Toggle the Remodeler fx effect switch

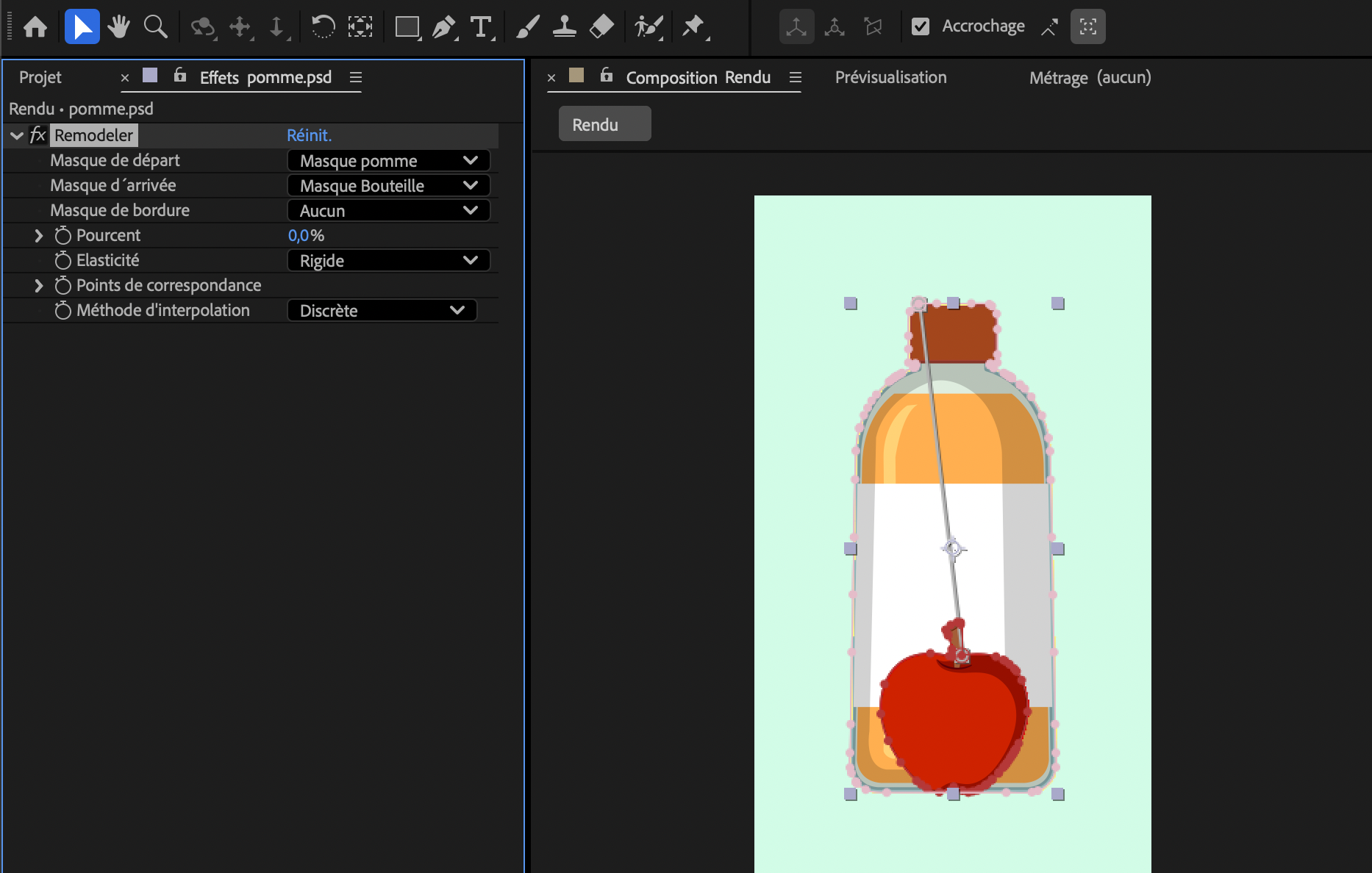pyautogui.click(x=37, y=135)
